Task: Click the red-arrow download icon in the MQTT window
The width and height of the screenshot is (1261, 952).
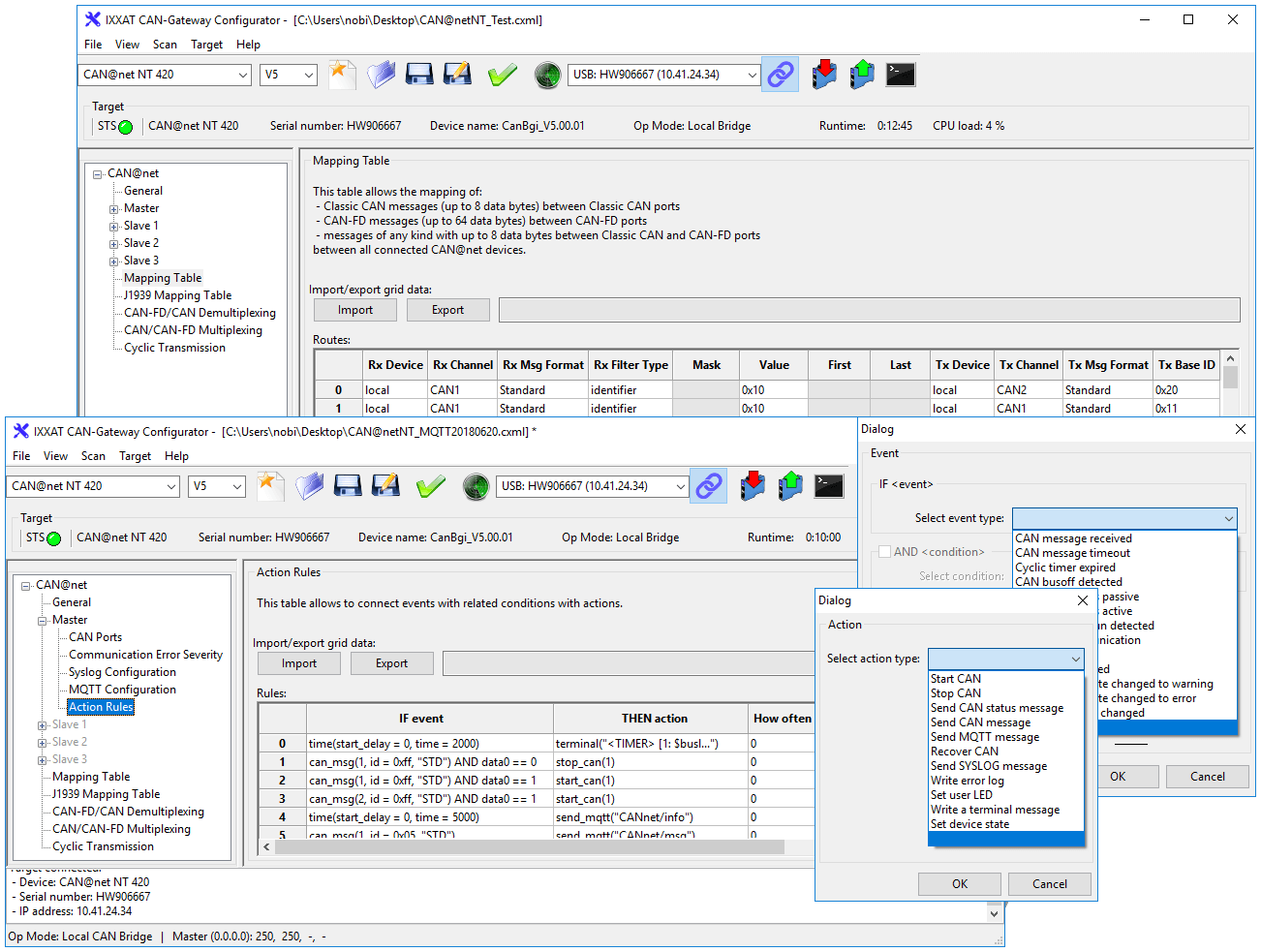Action: 753,485
